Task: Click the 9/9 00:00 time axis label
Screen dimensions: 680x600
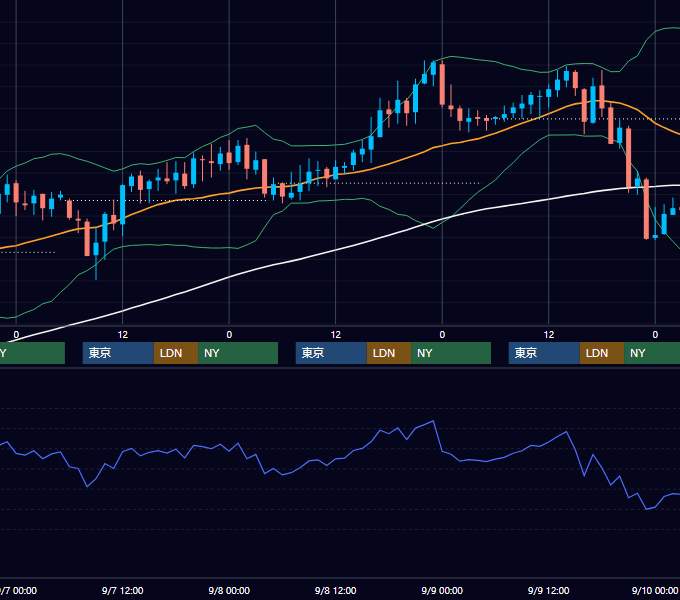Action: (442, 590)
